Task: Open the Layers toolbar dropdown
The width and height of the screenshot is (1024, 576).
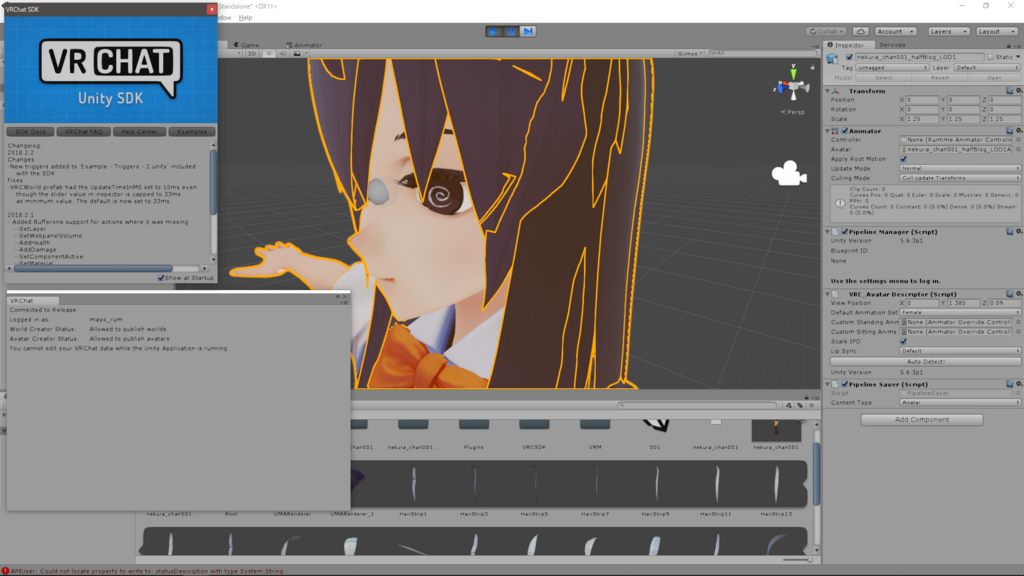Action: pos(948,31)
